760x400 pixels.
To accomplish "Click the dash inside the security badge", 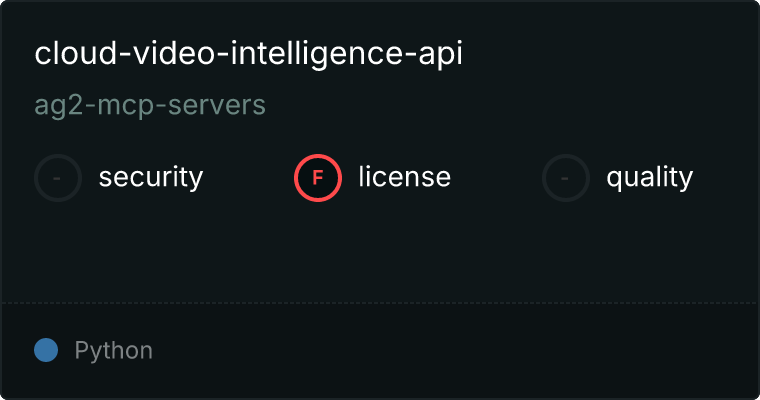I will click(58, 178).
